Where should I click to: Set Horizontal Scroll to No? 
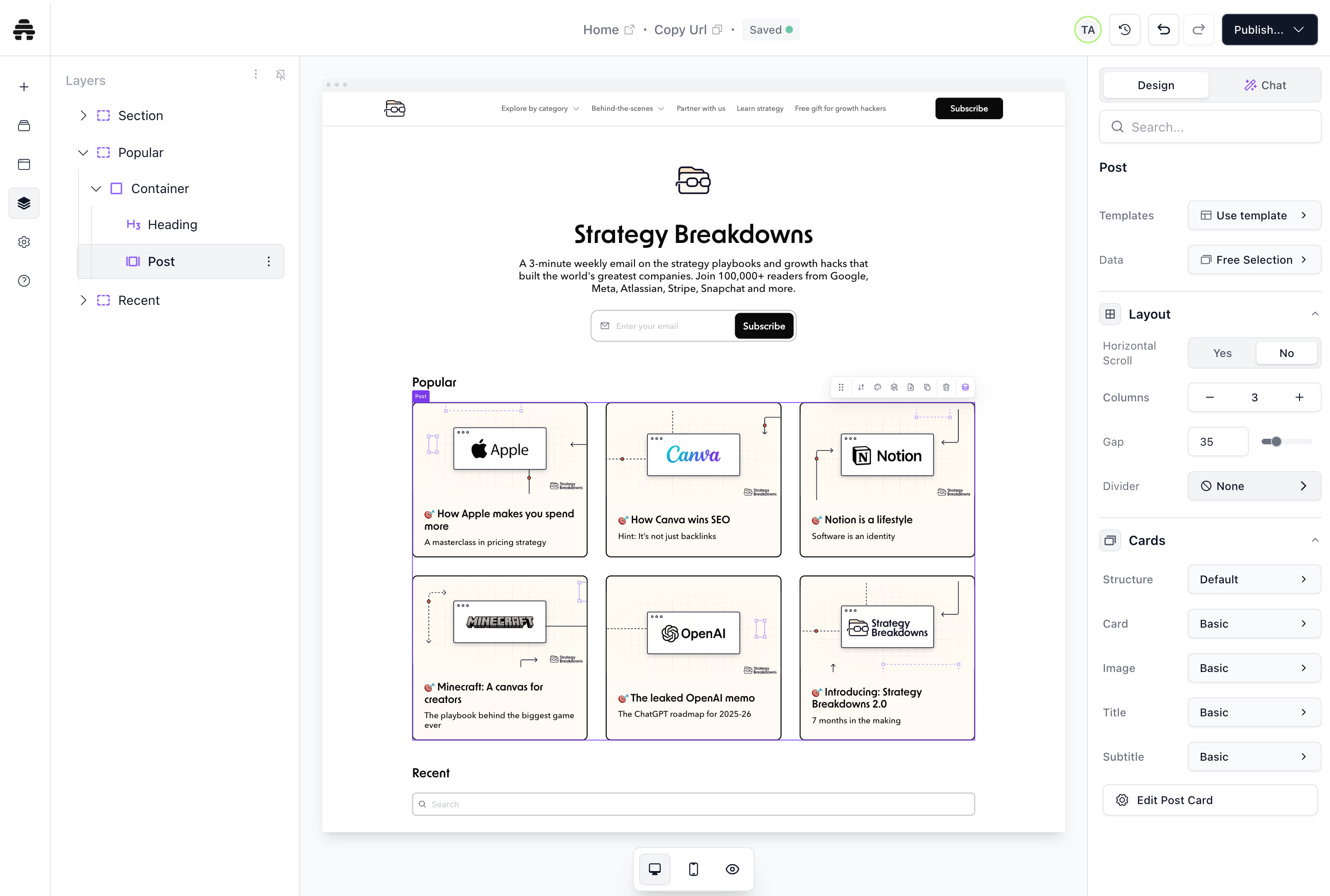(1286, 353)
